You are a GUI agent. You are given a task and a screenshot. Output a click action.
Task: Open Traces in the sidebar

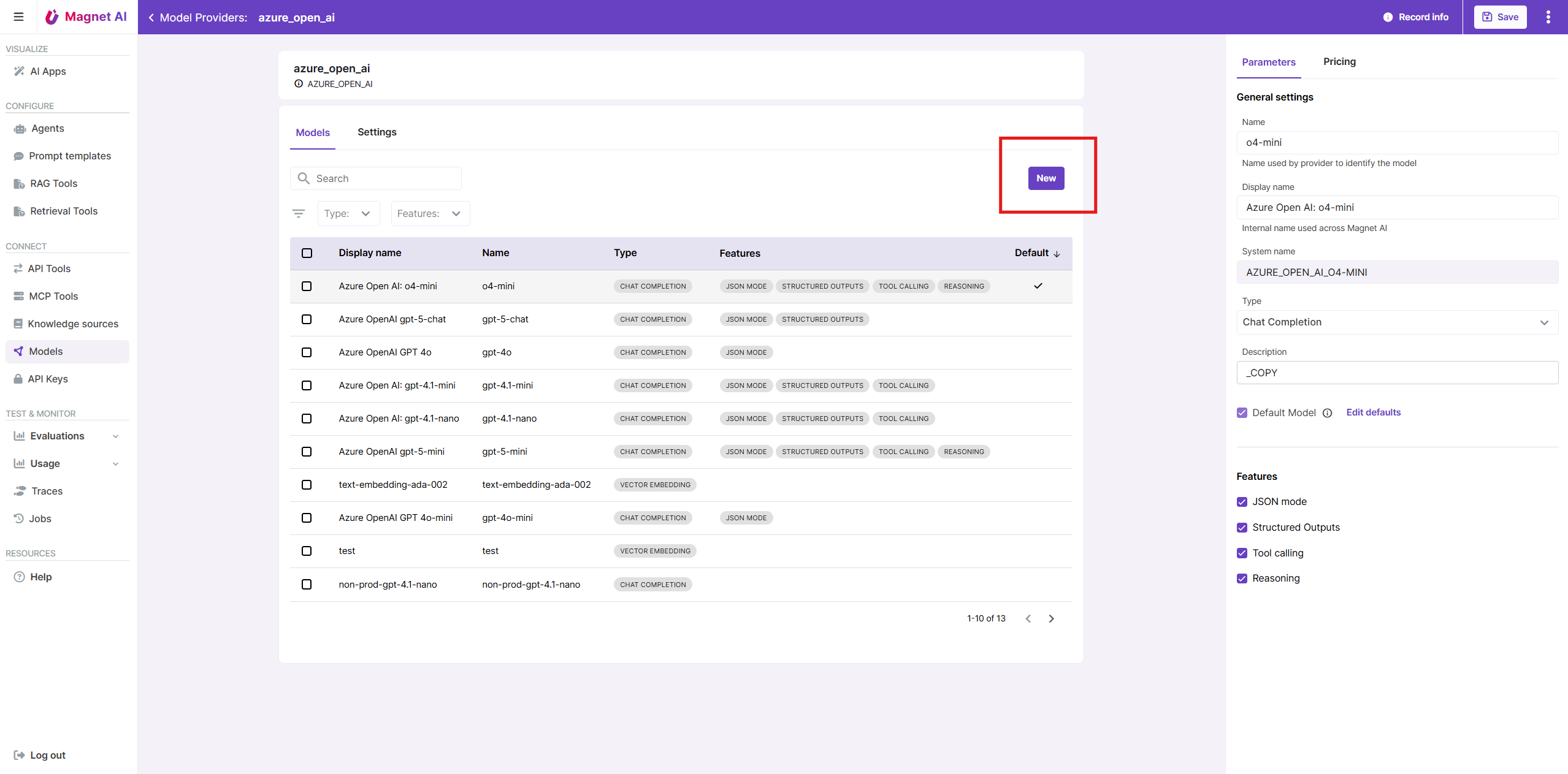[47, 491]
